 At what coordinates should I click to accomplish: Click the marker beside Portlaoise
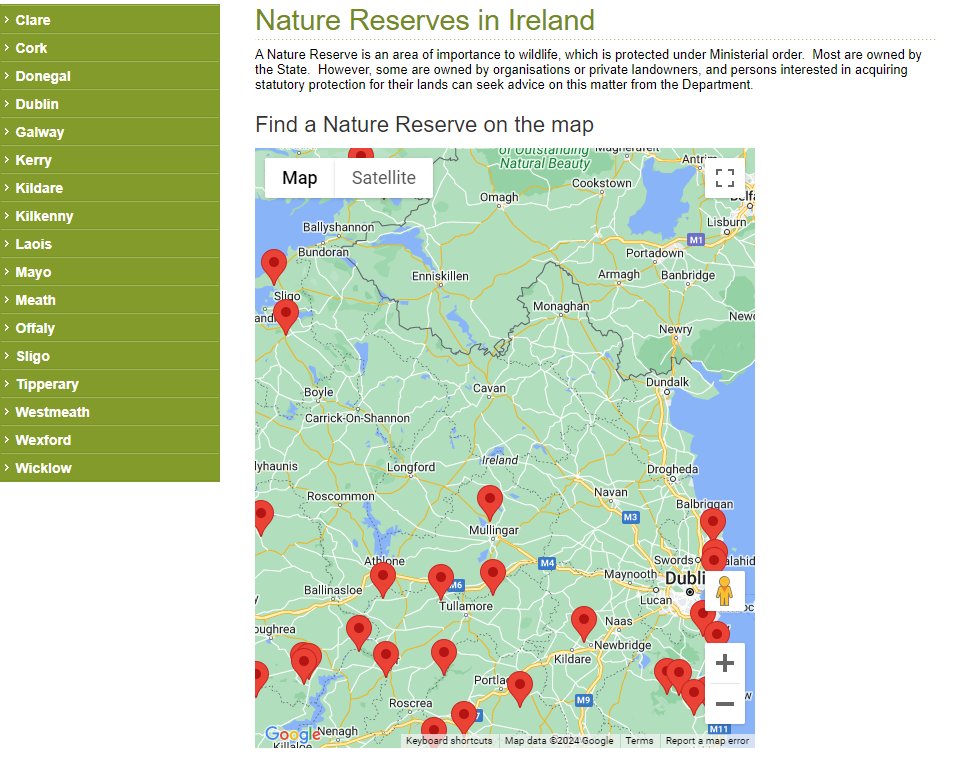point(519,687)
